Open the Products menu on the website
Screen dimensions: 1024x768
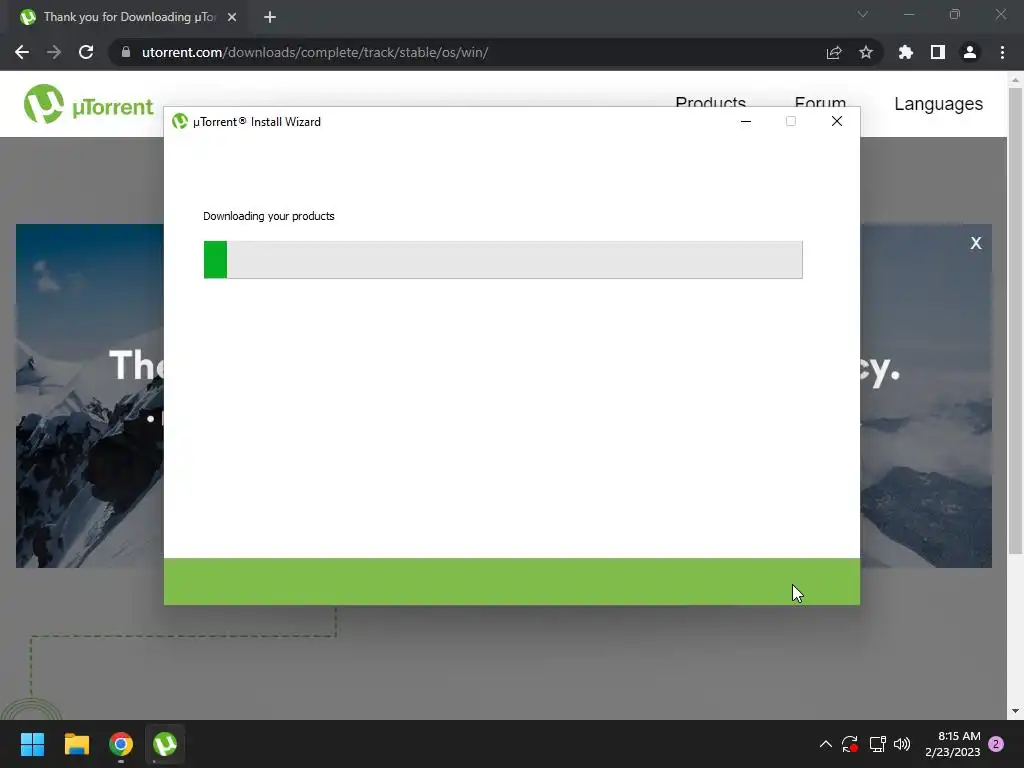click(x=711, y=103)
